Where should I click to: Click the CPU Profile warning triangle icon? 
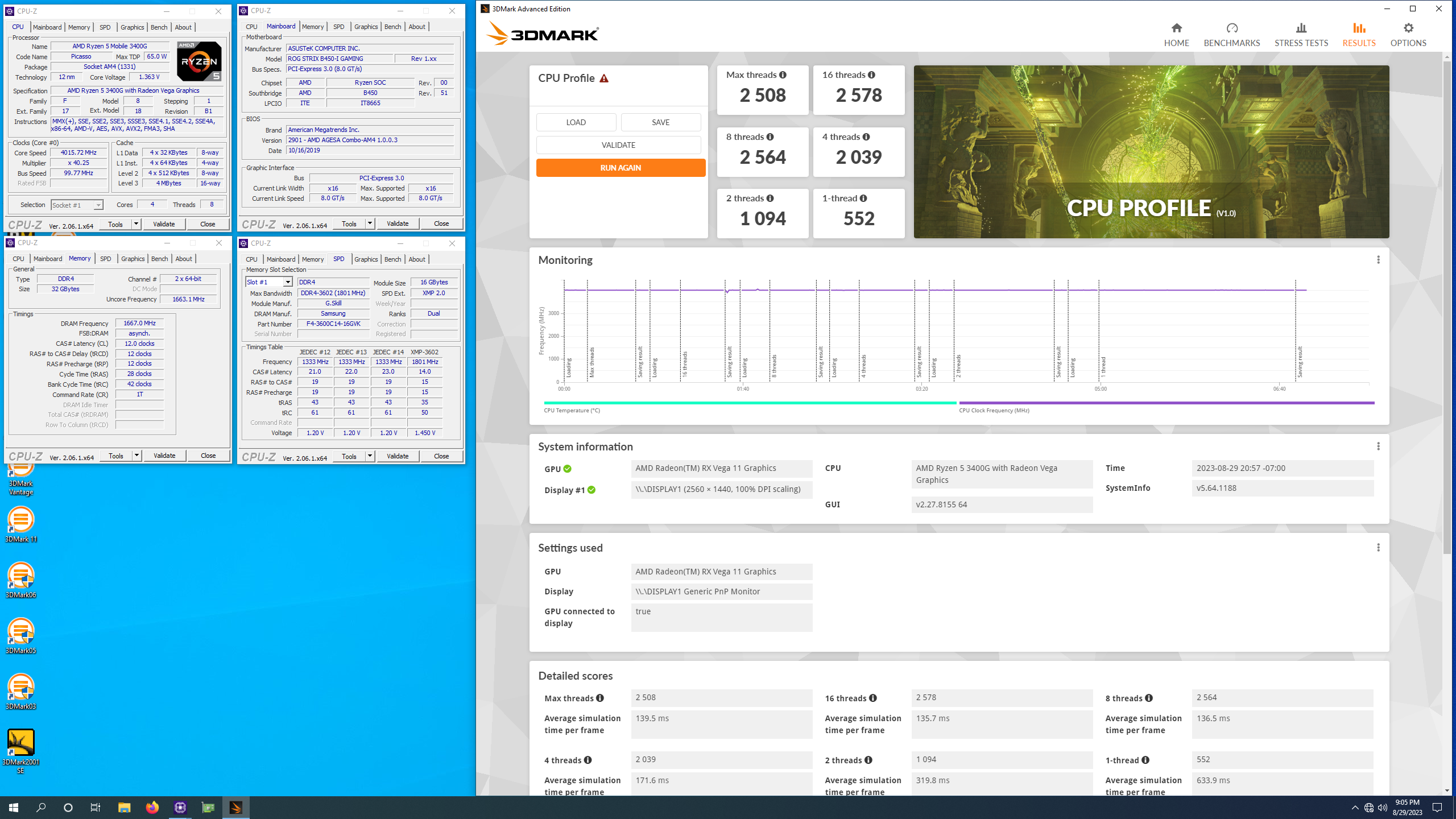pos(604,78)
